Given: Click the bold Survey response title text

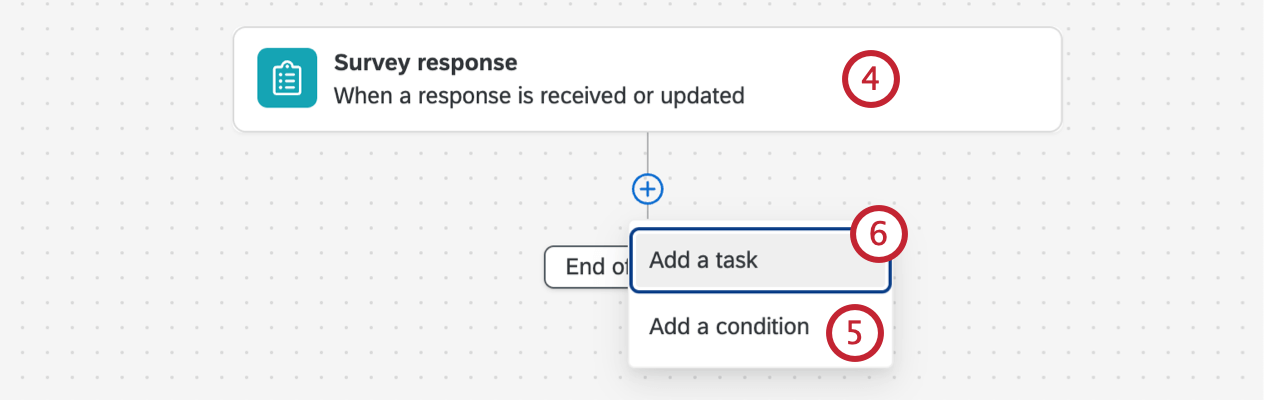Looking at the screenshot, I should coord(425,63).
